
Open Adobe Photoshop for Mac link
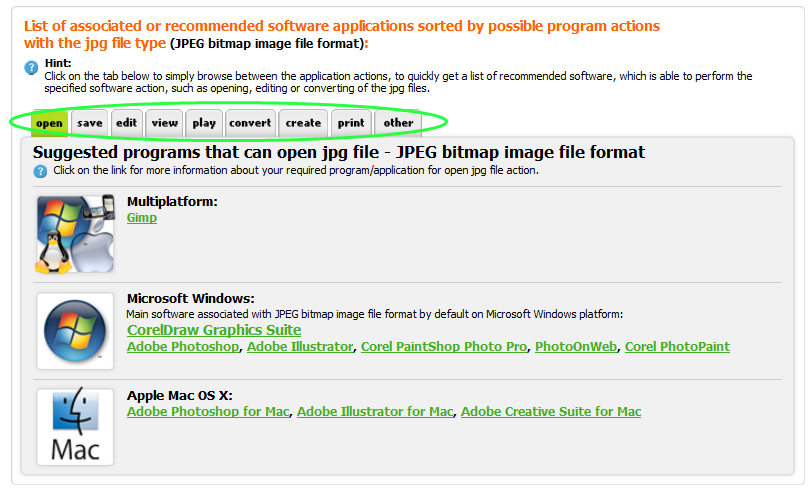pyautogui.click(x=208, y=412)
